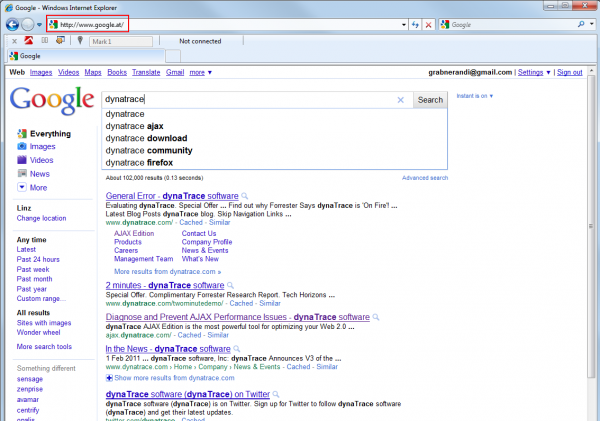Screen dimensions: 600x421
Task: Open 'General Error - dynaTrace software' result
Action: pos(172,196)
